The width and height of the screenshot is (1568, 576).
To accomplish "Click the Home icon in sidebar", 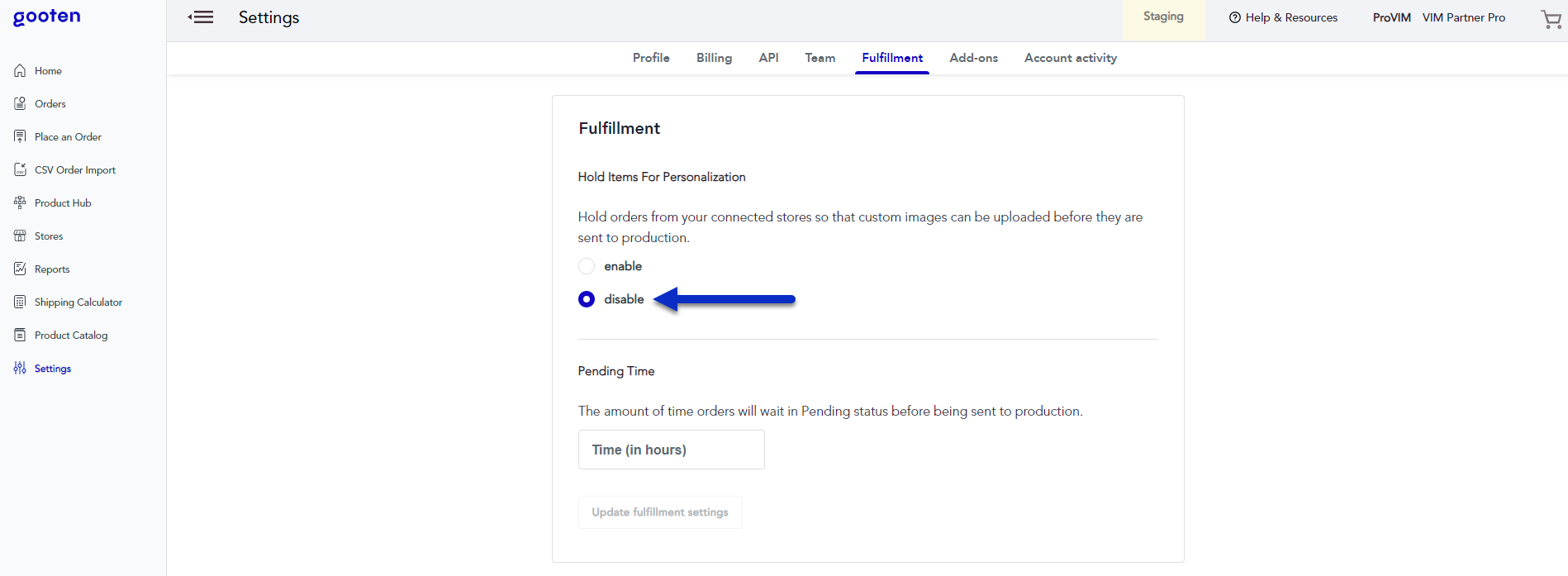I will (x=20, y=71).
